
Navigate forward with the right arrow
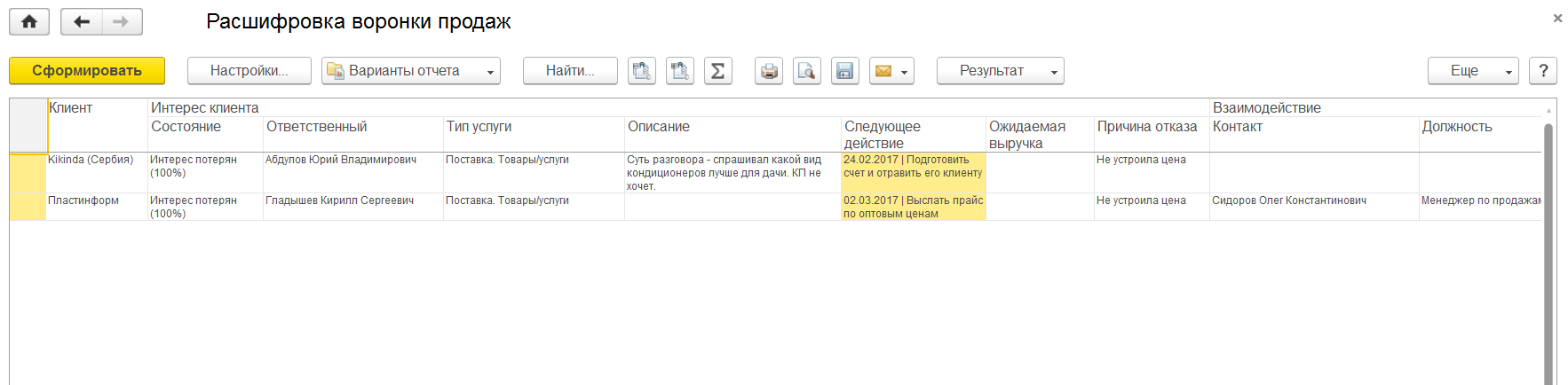(x=122, y=22)
